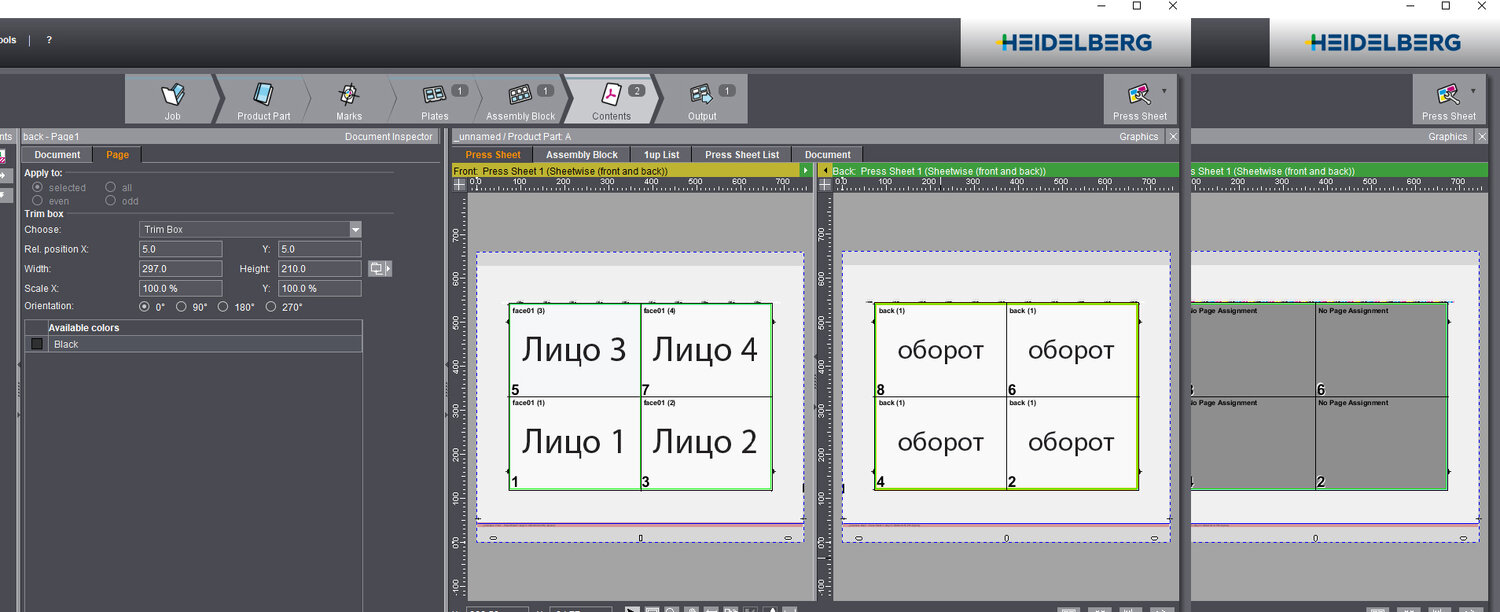This screenshot has height=612, width=1500.
Task: Click the Available colors column header
Action: [205, 328]
